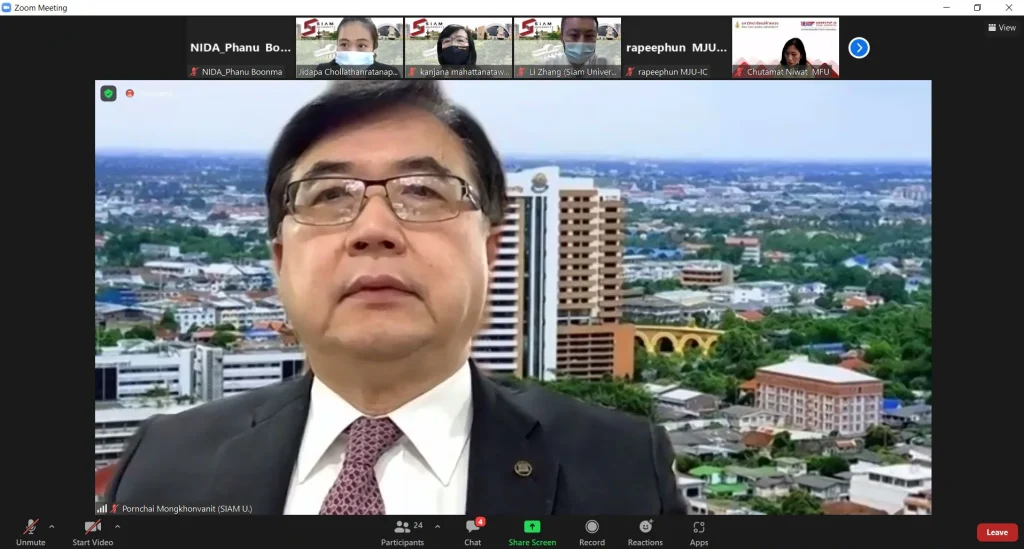1024x549 pixels.
Task: Click the network signal bars icon
Action: click(102, 509)
